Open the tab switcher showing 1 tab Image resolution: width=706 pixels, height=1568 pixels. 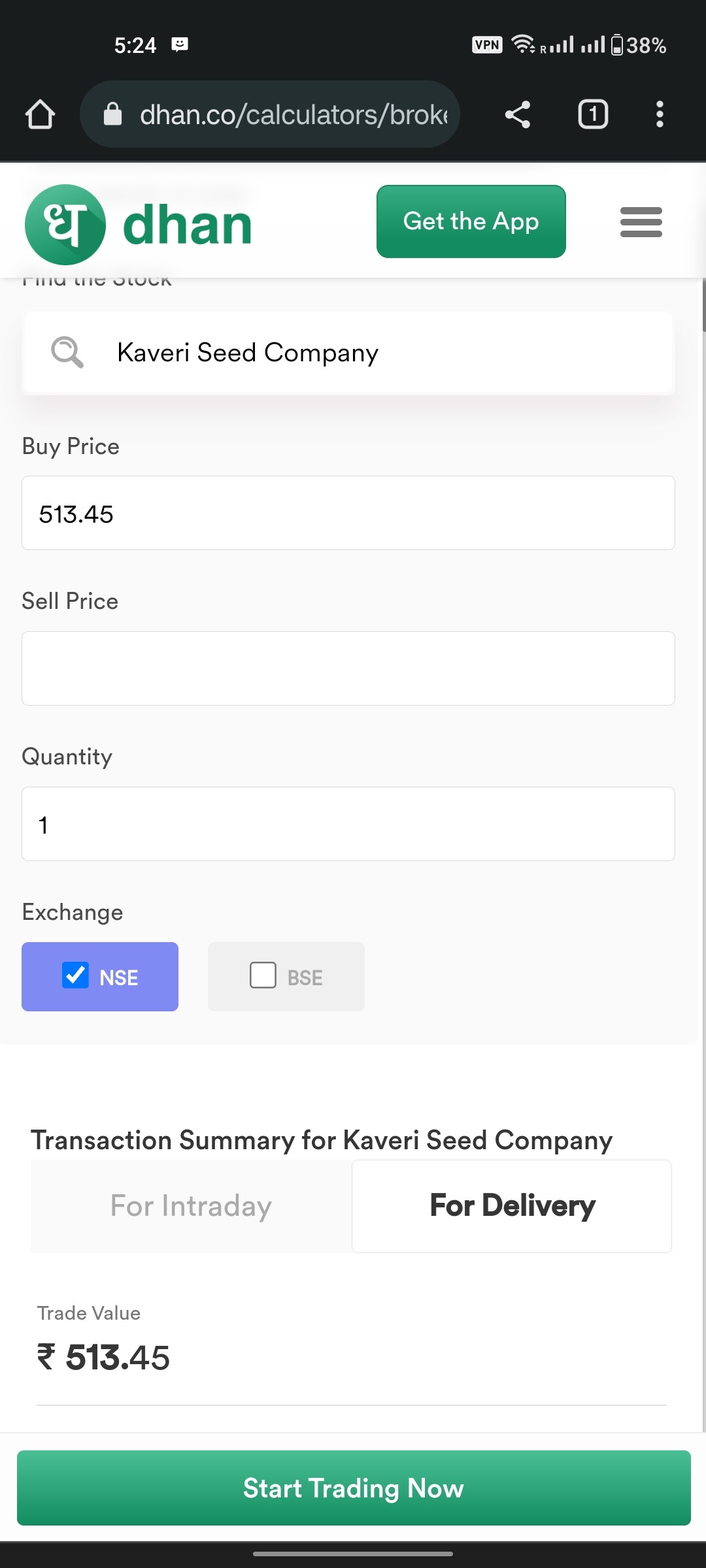(593, 114)
